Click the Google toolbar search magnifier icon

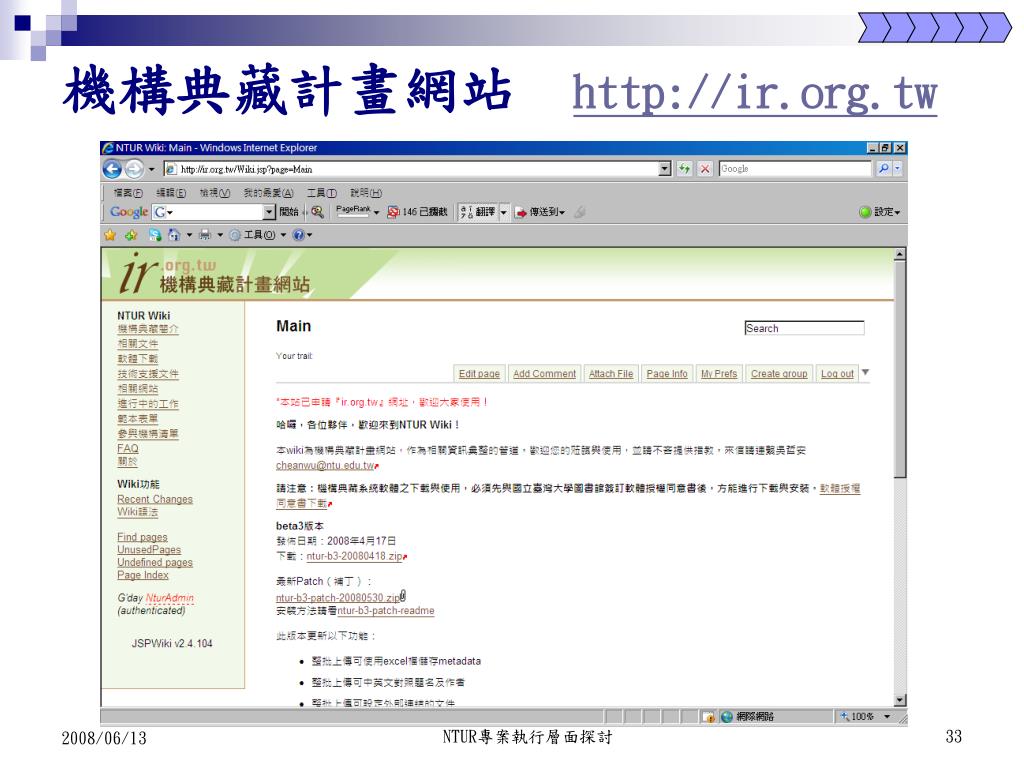click(x=317, y=212)
